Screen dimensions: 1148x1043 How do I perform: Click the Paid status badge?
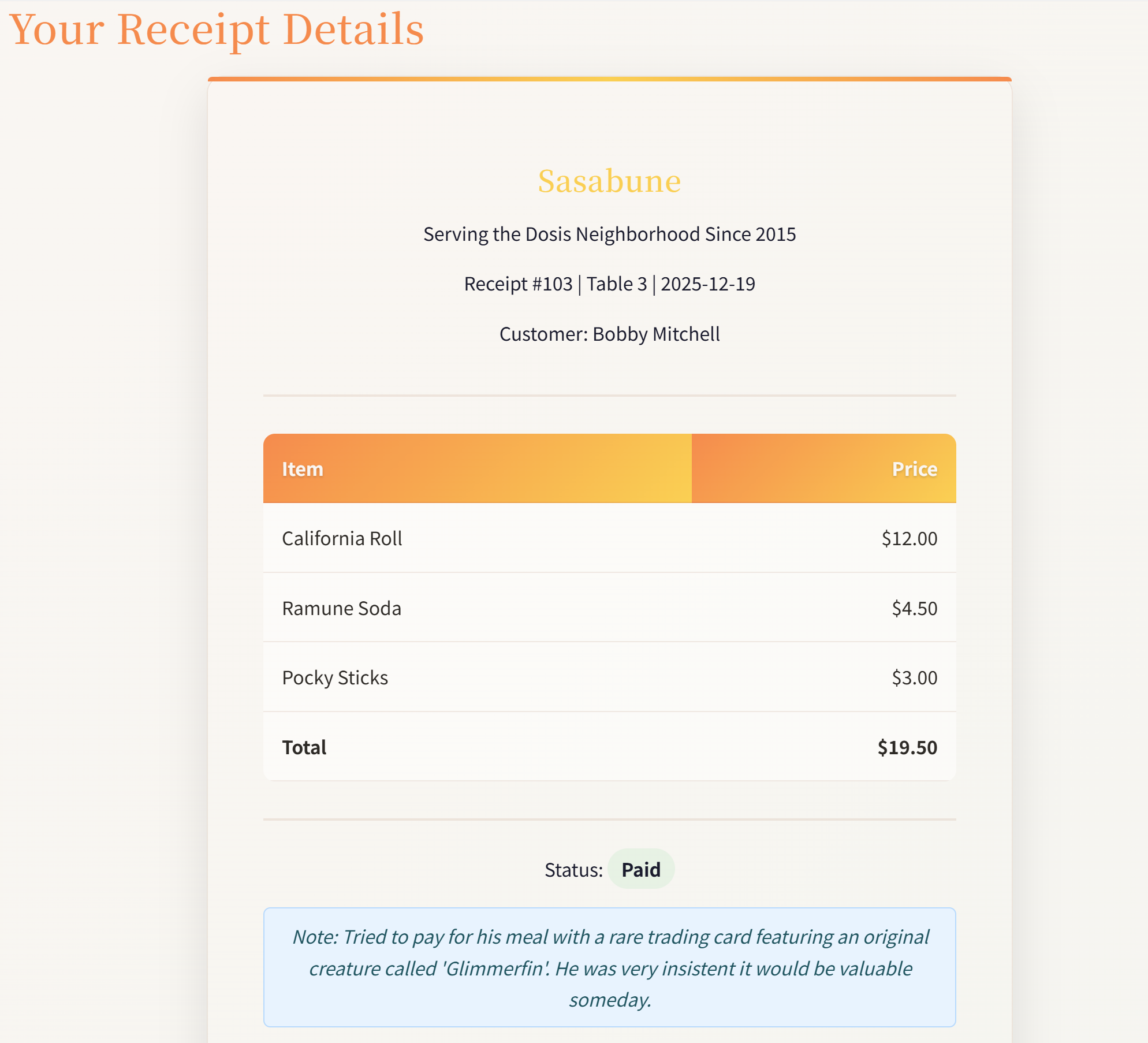point(641,869)
